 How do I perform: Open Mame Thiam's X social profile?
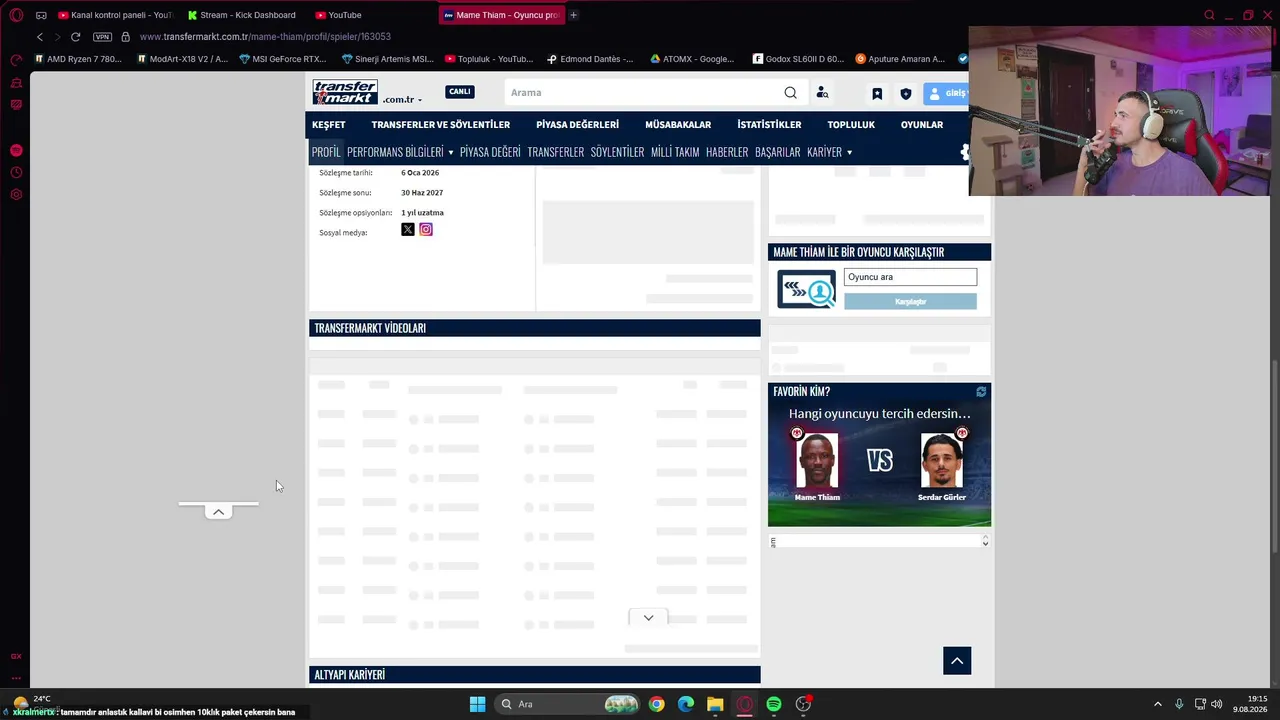point(408,230)
